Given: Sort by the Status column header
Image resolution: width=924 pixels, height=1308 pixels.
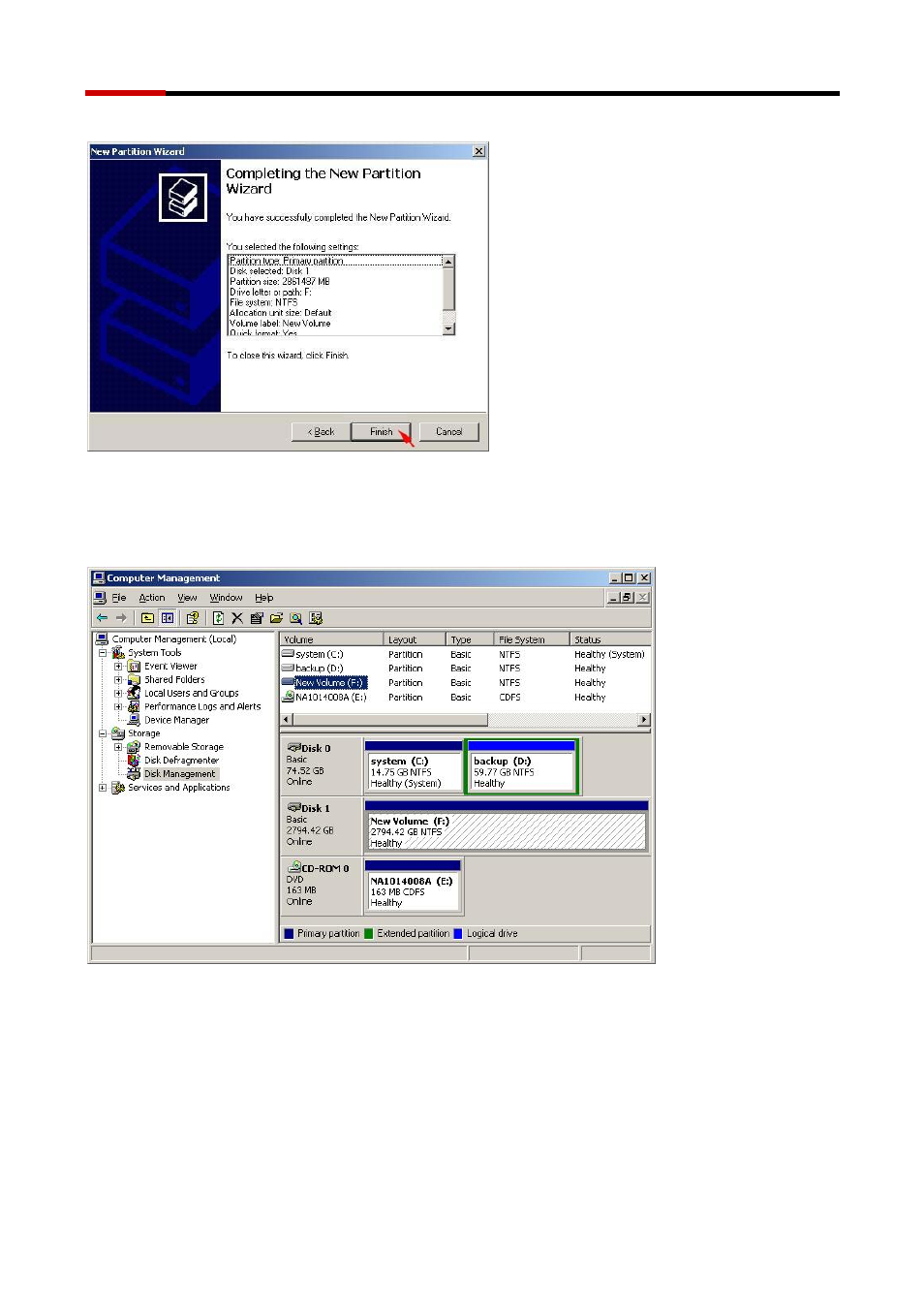Looking at the screenshot, I should point(610,639).
